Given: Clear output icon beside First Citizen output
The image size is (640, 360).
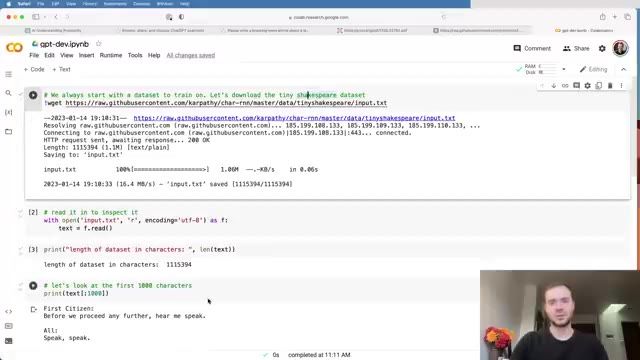Looking at the screenshot, I should (33, 309).
